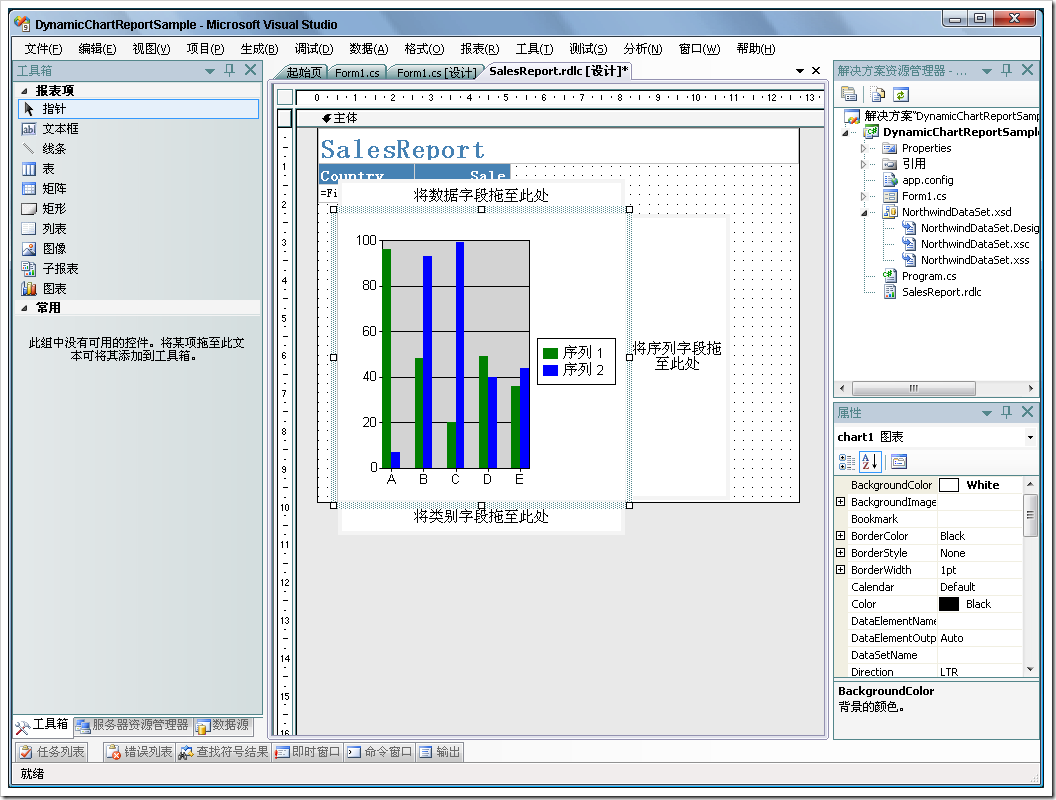Open the 报表(R) menu

[x=480, y=49]
